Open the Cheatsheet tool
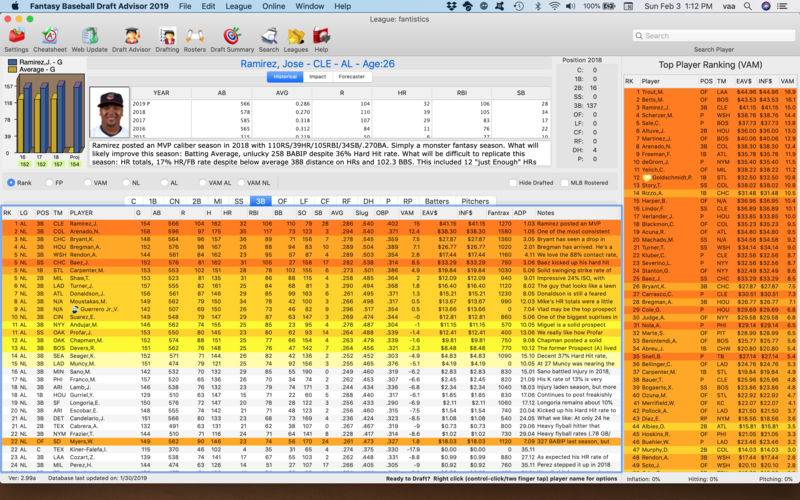 pyautogui.click(x=50, y=36)
